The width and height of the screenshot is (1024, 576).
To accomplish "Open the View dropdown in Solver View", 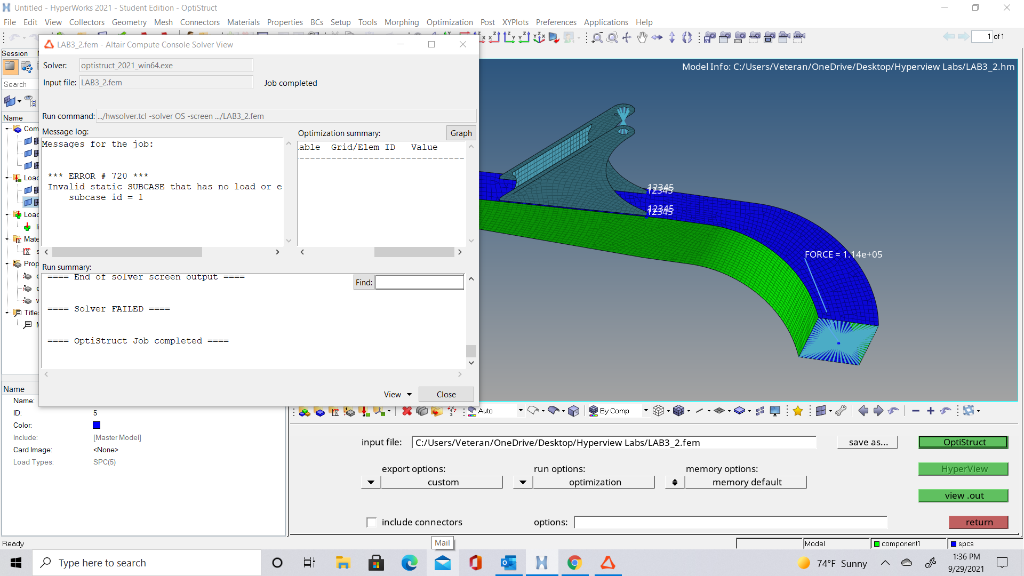I will [398, 394].
